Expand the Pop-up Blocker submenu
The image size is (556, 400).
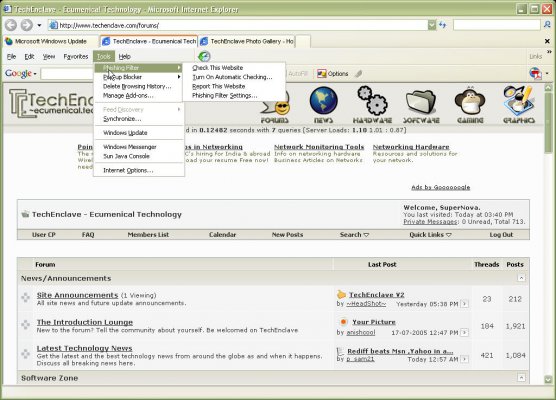click(x=139, y=77)
